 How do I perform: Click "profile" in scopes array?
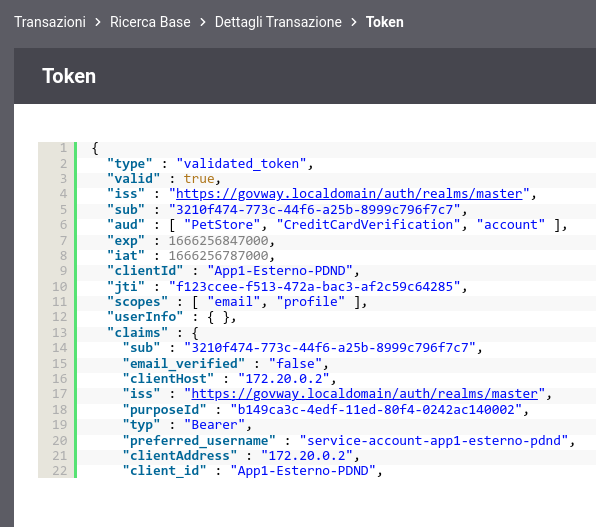coord(311,302)
